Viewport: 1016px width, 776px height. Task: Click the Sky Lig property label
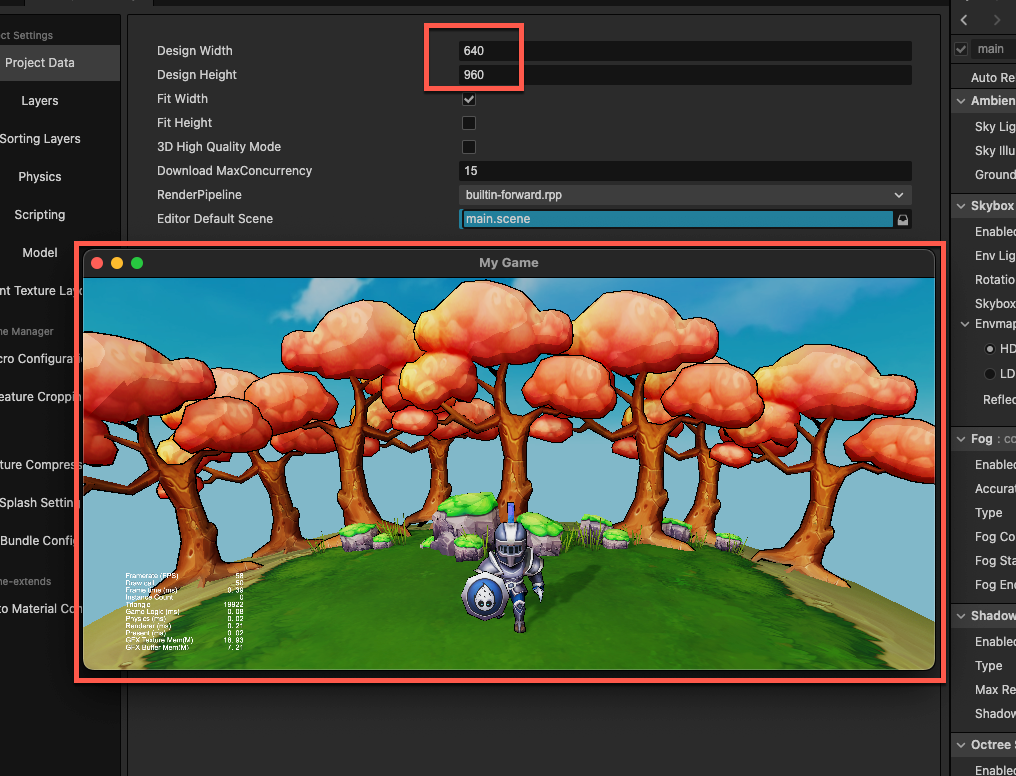[995, 127]
